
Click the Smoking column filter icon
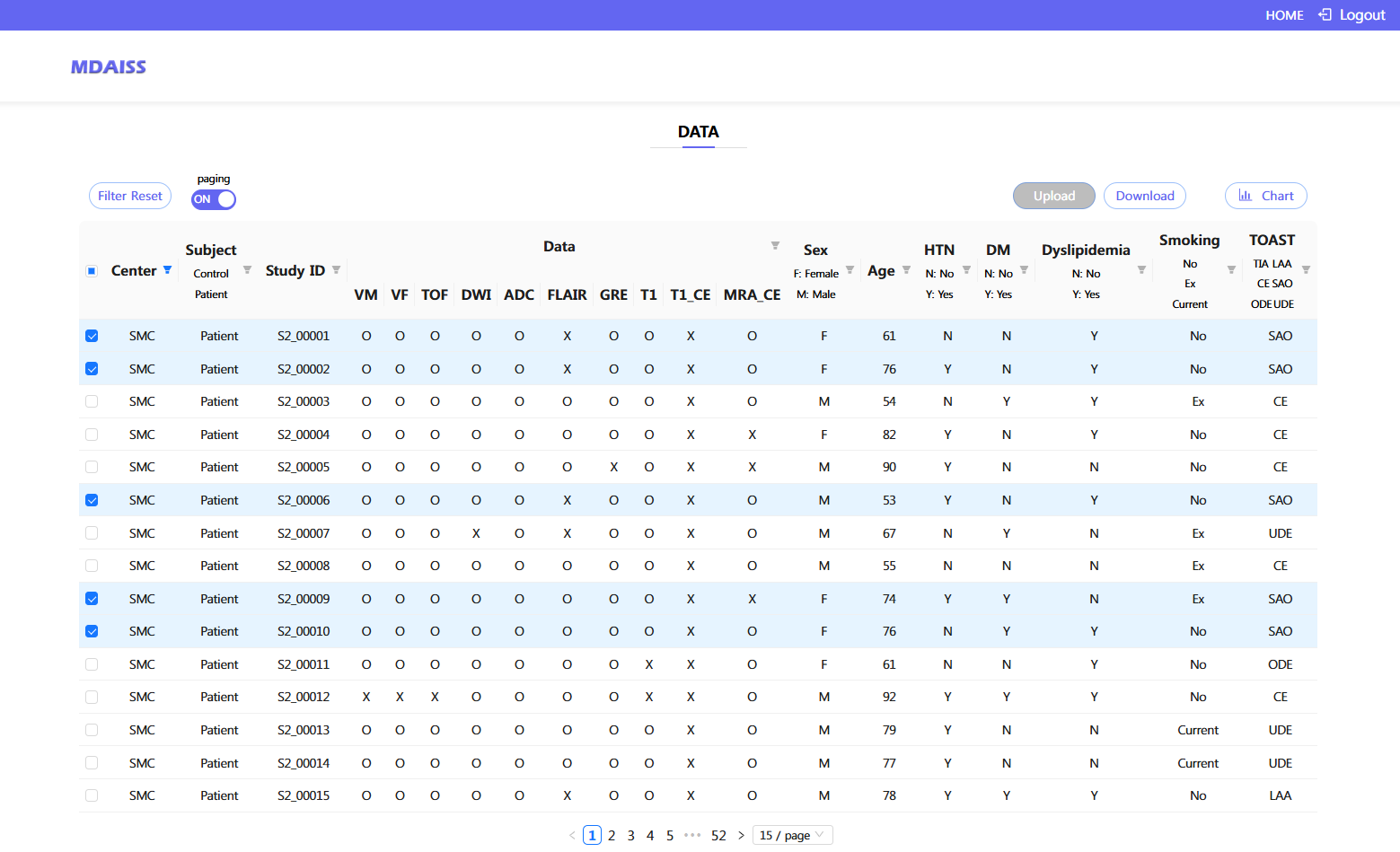tap(1231, 270)
